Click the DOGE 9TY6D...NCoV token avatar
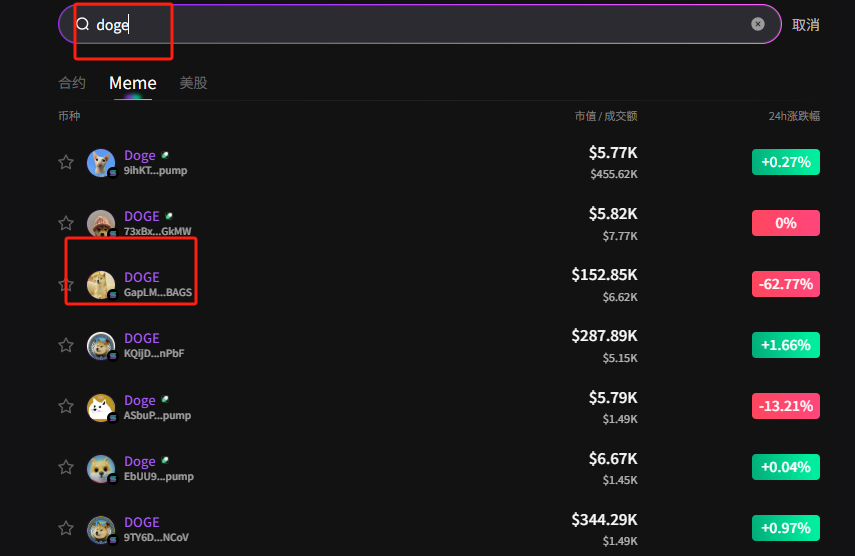855x556 pixels. (101, 530)
